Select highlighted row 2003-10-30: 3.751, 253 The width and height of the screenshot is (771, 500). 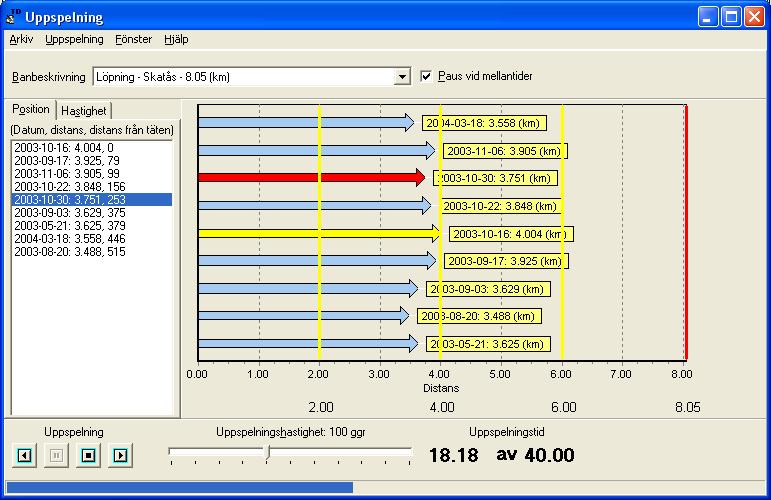(92, 200)
